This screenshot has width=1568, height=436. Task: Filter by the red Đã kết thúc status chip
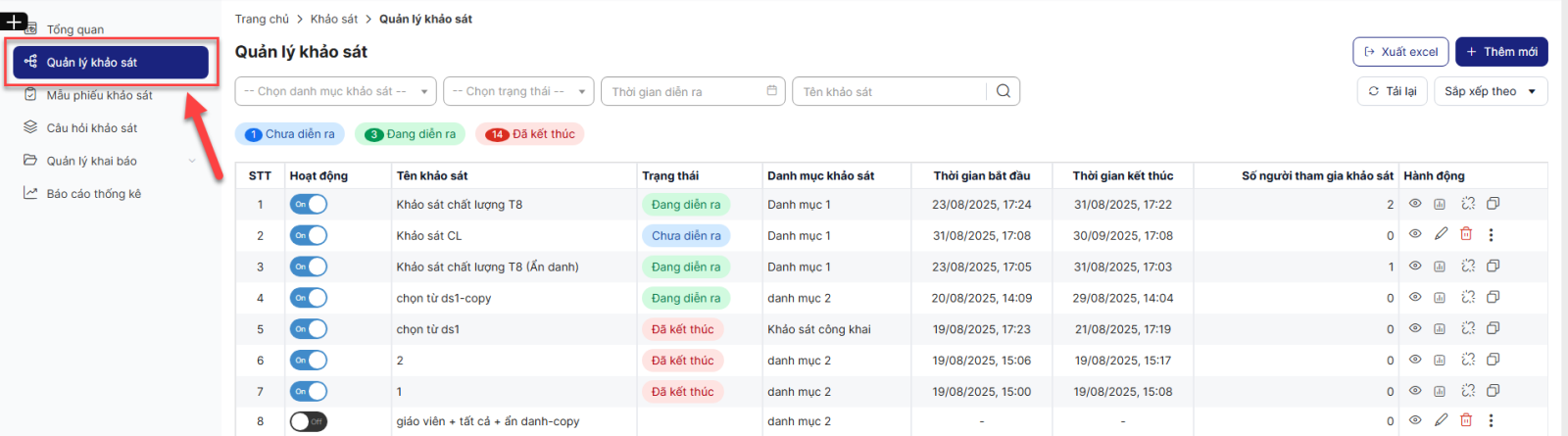pyautogui.click(x=530, y=134)
